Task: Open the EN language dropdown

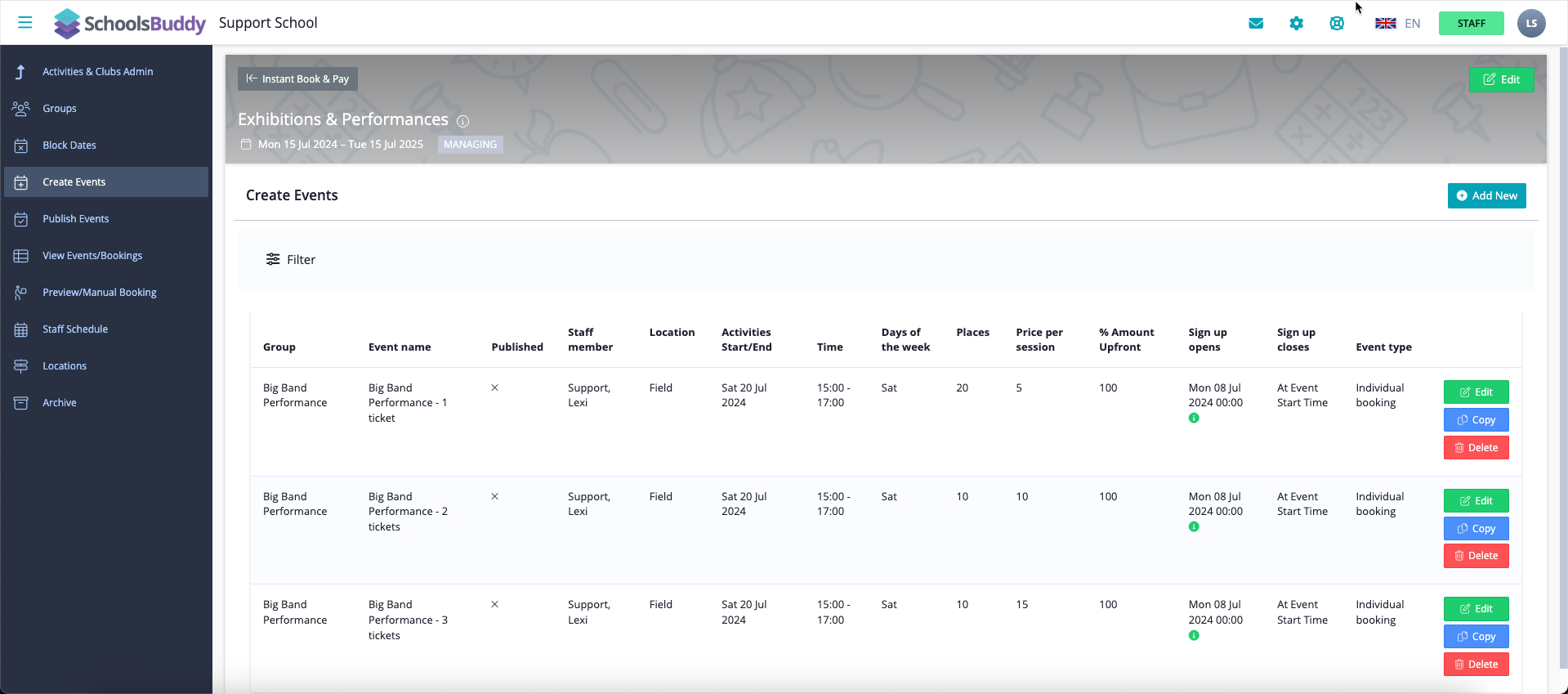Action: [1413, 23]
